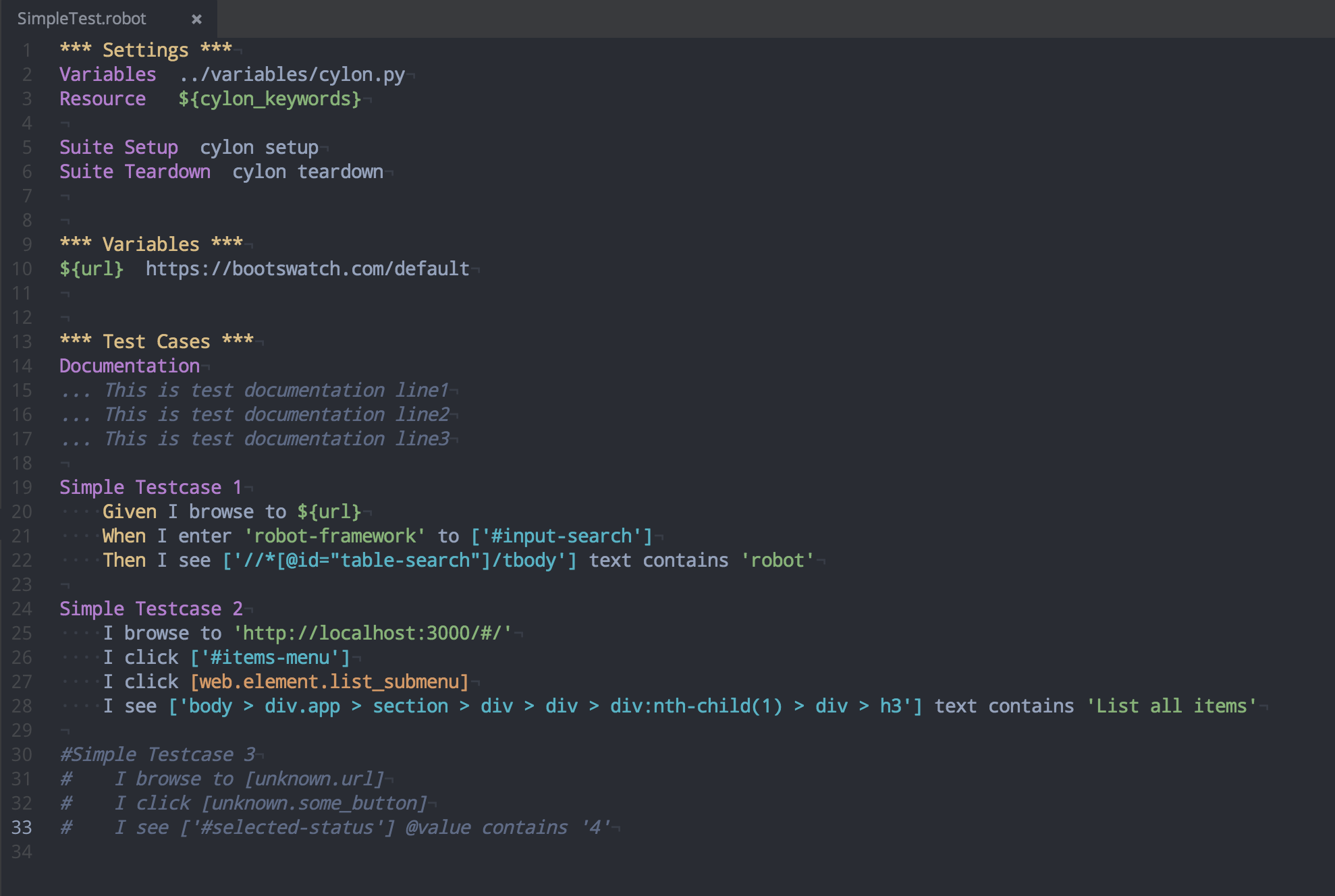The height and width of the screenshot is (896, 1335).
Task: Click commented '#Simple Testcase 3' line
Action: click(157, 754)
